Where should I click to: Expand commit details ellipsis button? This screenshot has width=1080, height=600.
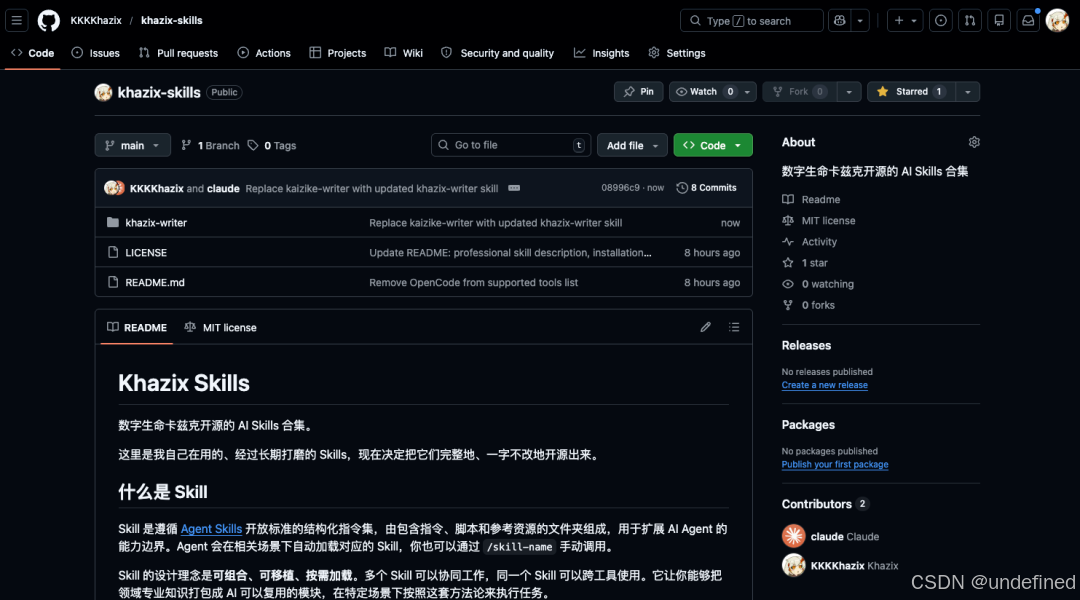coord(514,188)
